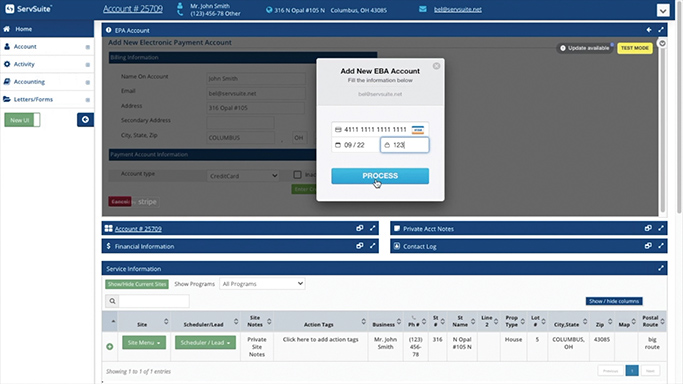
Task: Sort the table by Action Tags column
Action: click(321, 322)
